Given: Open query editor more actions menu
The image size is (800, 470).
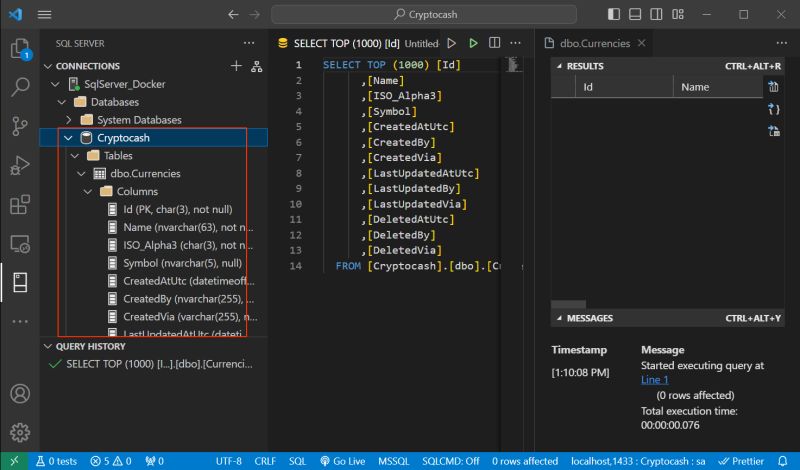Looking at the screenshot, I should click(x=516, y=43).
